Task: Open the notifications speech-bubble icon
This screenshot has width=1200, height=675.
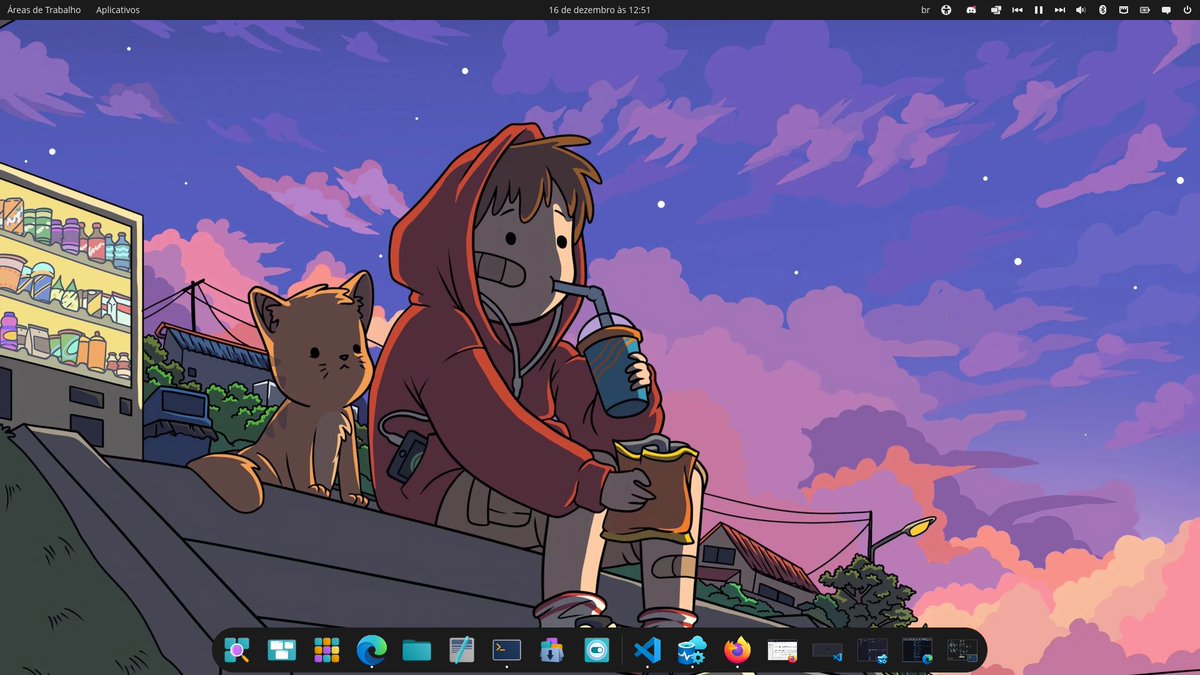Action: point(1166,10)
